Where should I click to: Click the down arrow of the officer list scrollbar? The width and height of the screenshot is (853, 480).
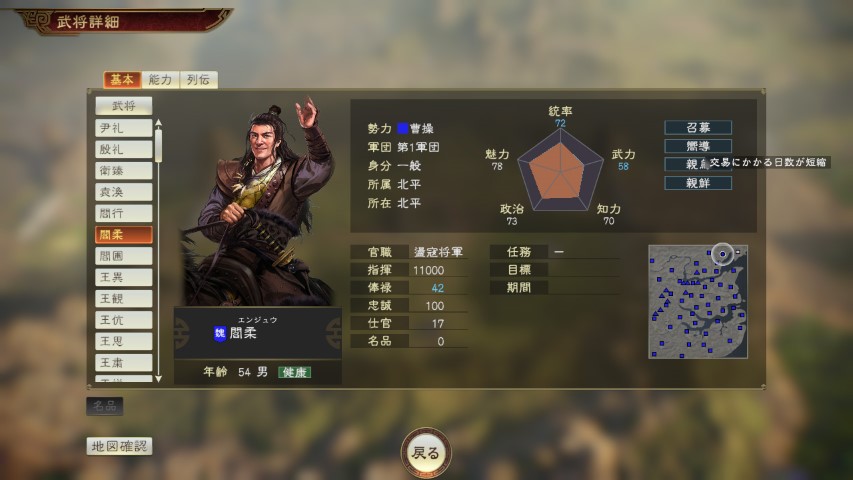[158, 378]
